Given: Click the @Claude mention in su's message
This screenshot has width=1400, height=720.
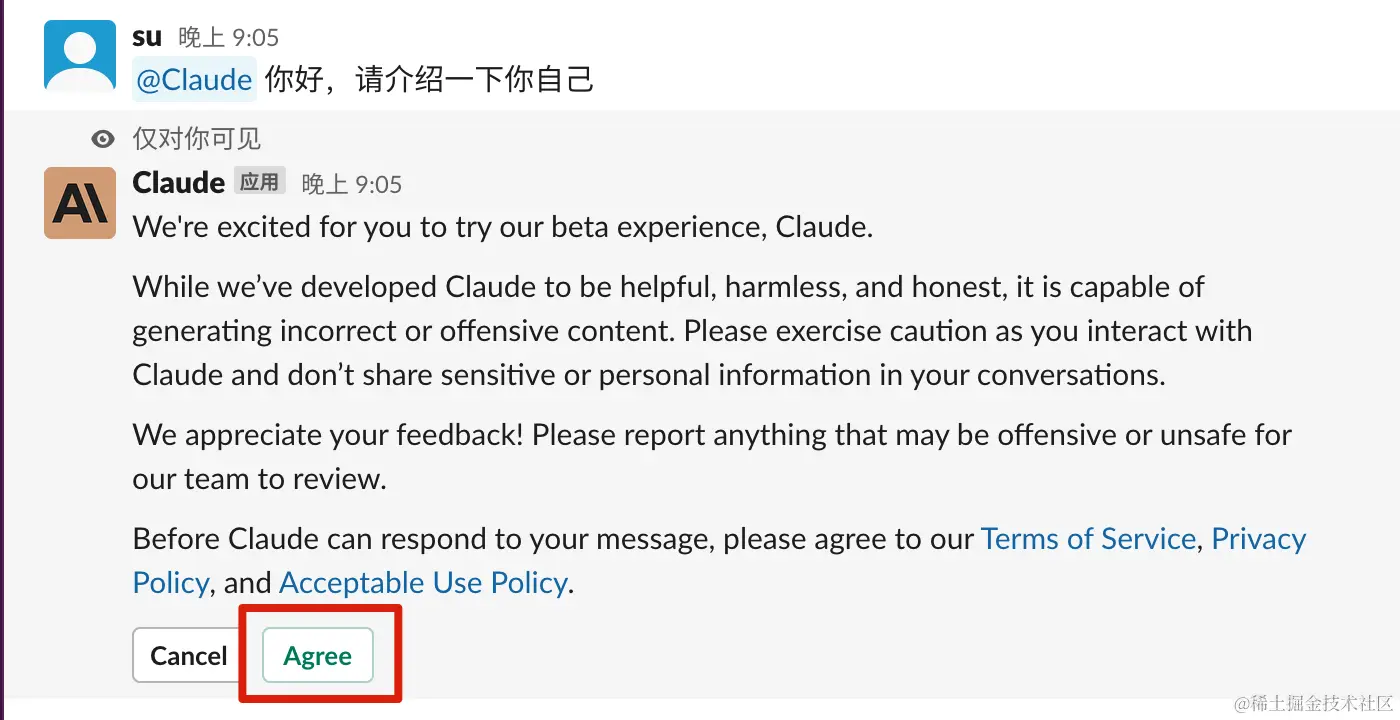Looking at the screenshot, I should (194, 79).
